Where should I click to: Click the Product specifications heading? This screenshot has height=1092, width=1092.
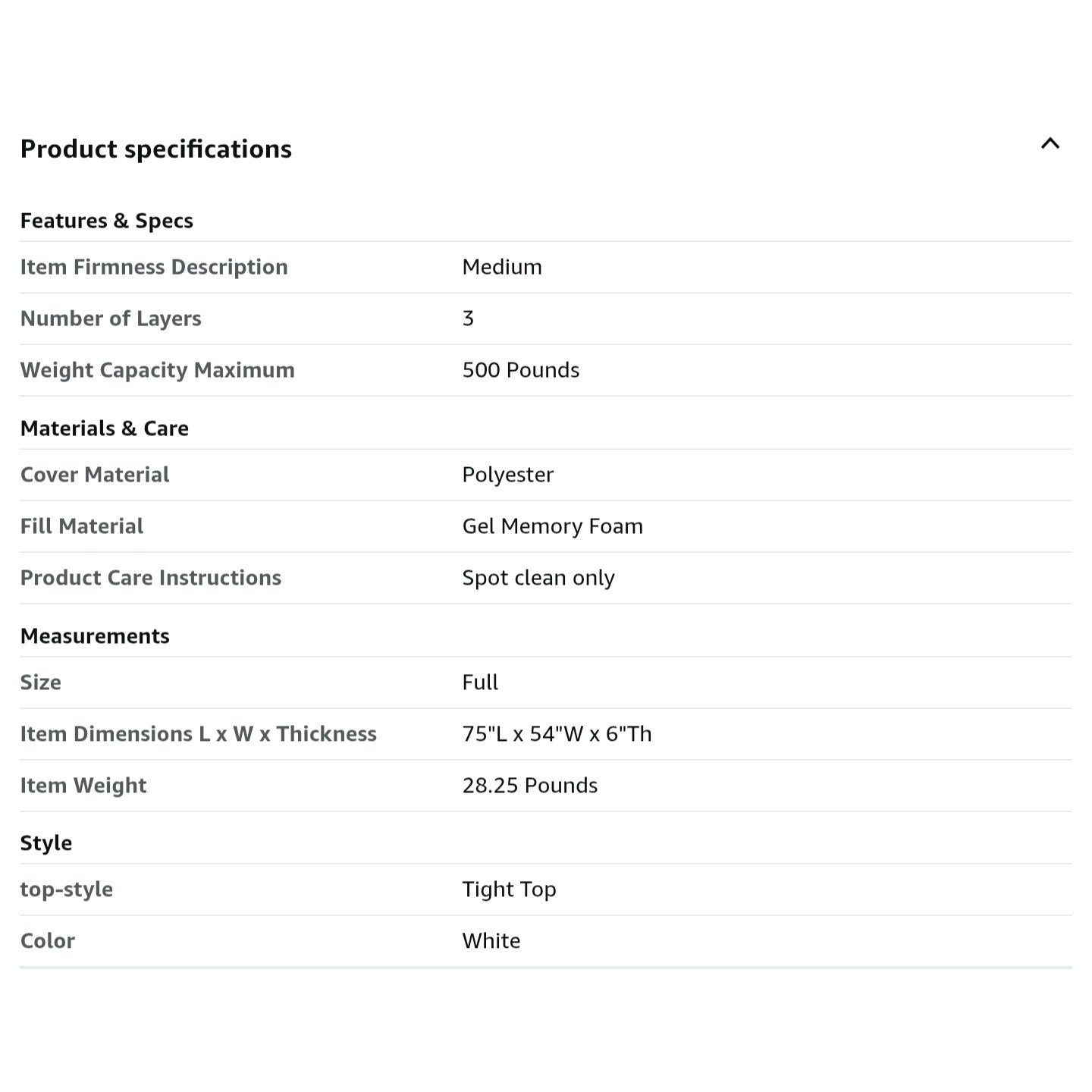click(x=155, y=149)
